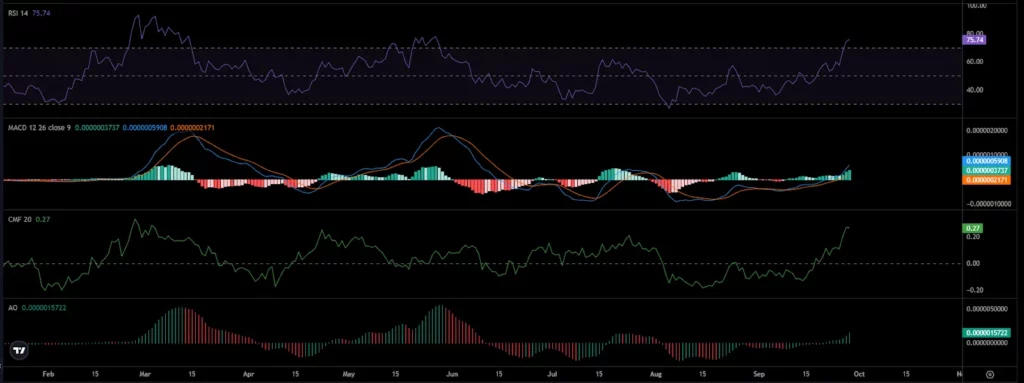1024x383 pixels.
Task: Click the purple 75.74 price scale tag
Action: coord(975,40)
